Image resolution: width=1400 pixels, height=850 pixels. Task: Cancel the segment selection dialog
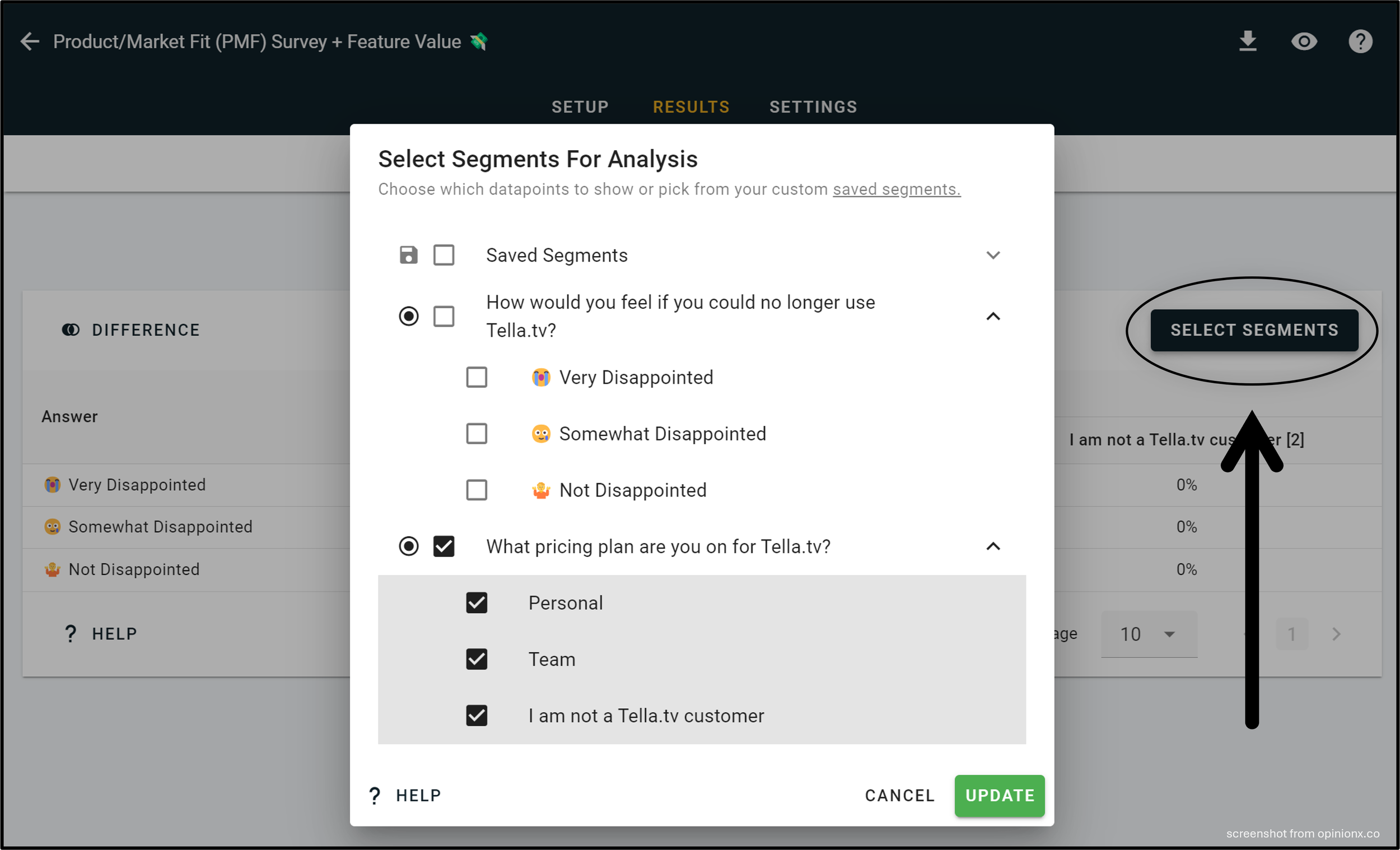(x=900, y=796)
